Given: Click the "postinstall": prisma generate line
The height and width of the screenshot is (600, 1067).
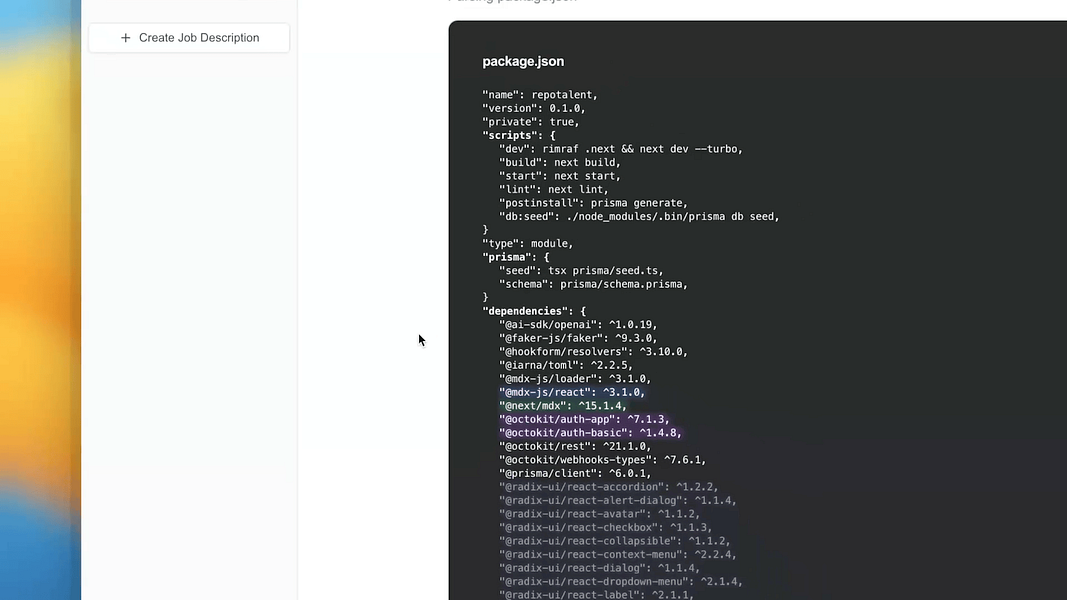Looking at the screenshot, I should point(593,203).
